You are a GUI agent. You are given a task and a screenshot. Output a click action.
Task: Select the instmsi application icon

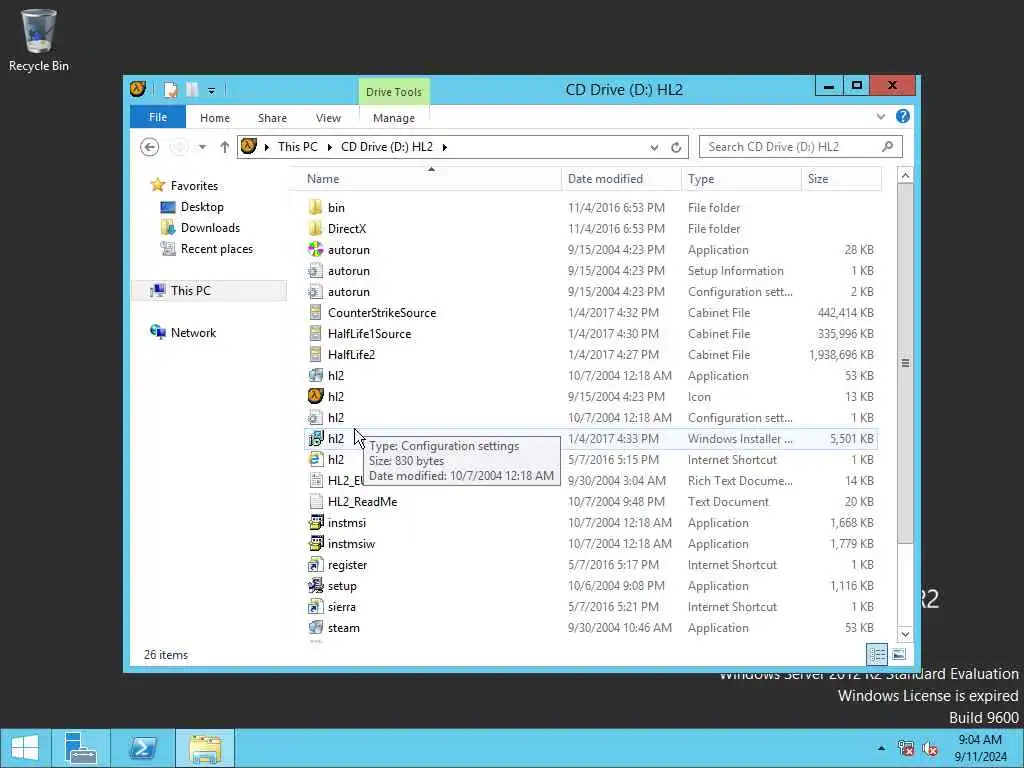(315, 522)
